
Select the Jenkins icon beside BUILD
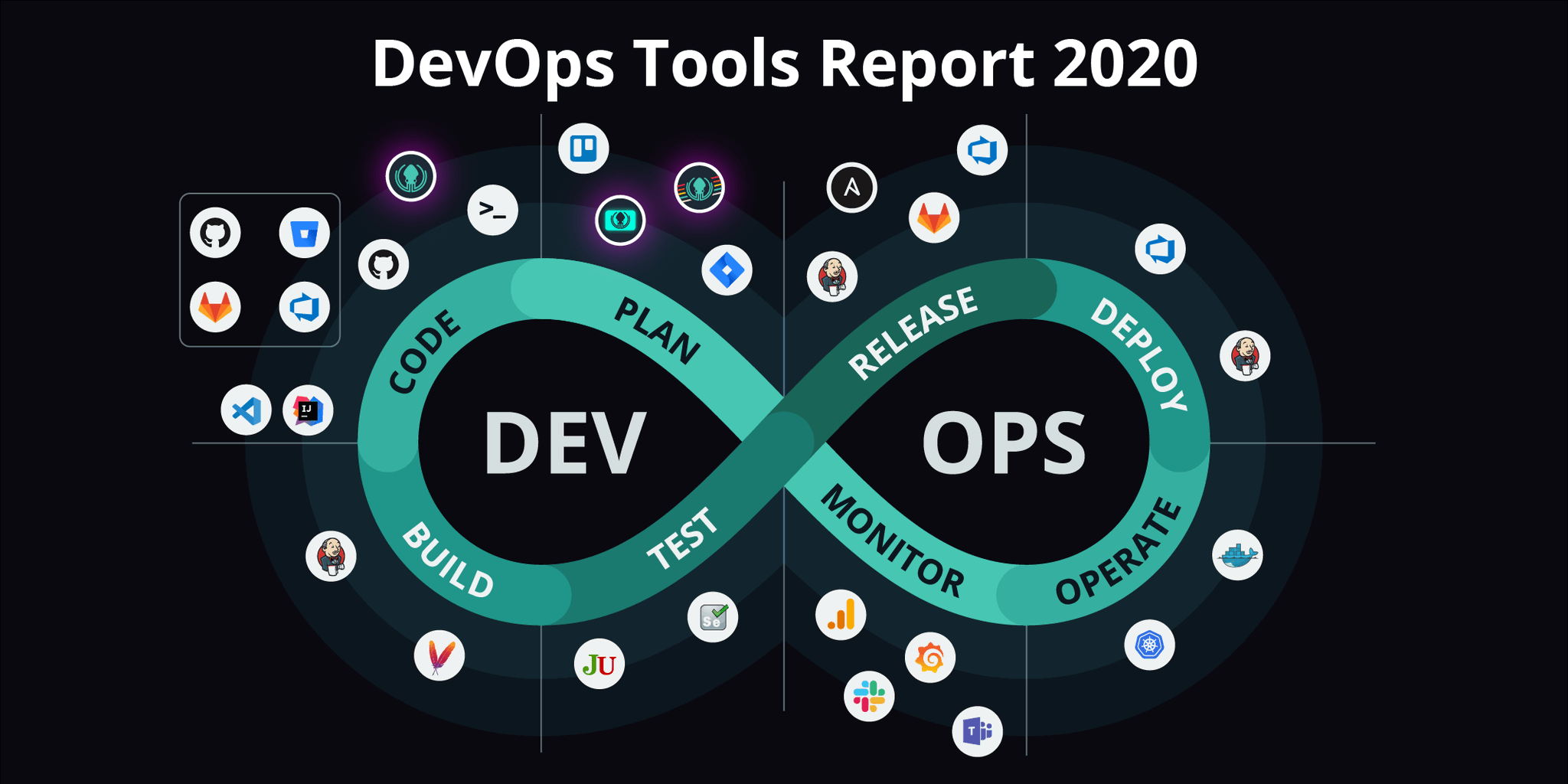331,556
